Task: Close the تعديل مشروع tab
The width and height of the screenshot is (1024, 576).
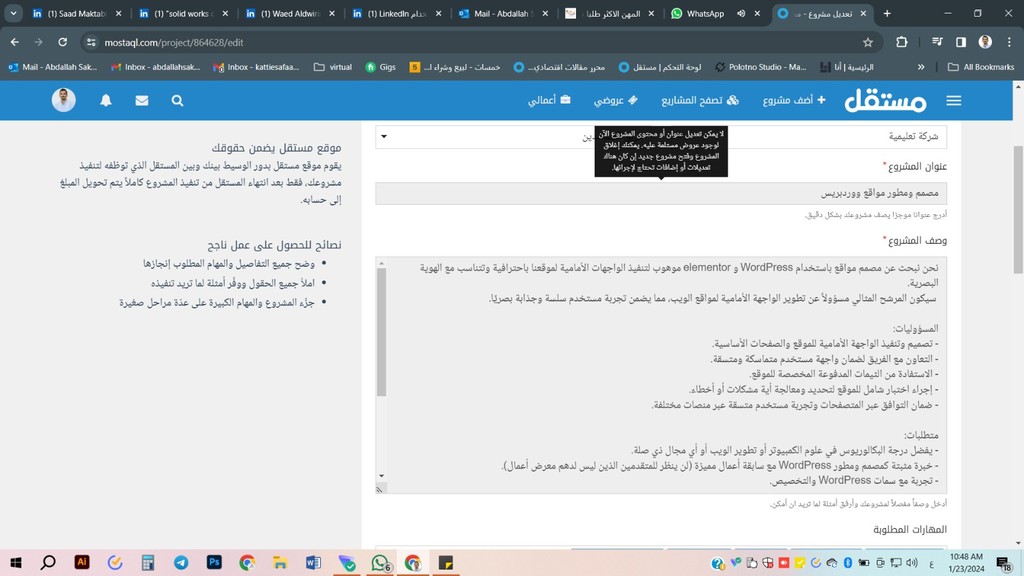Action: point(863,13)
